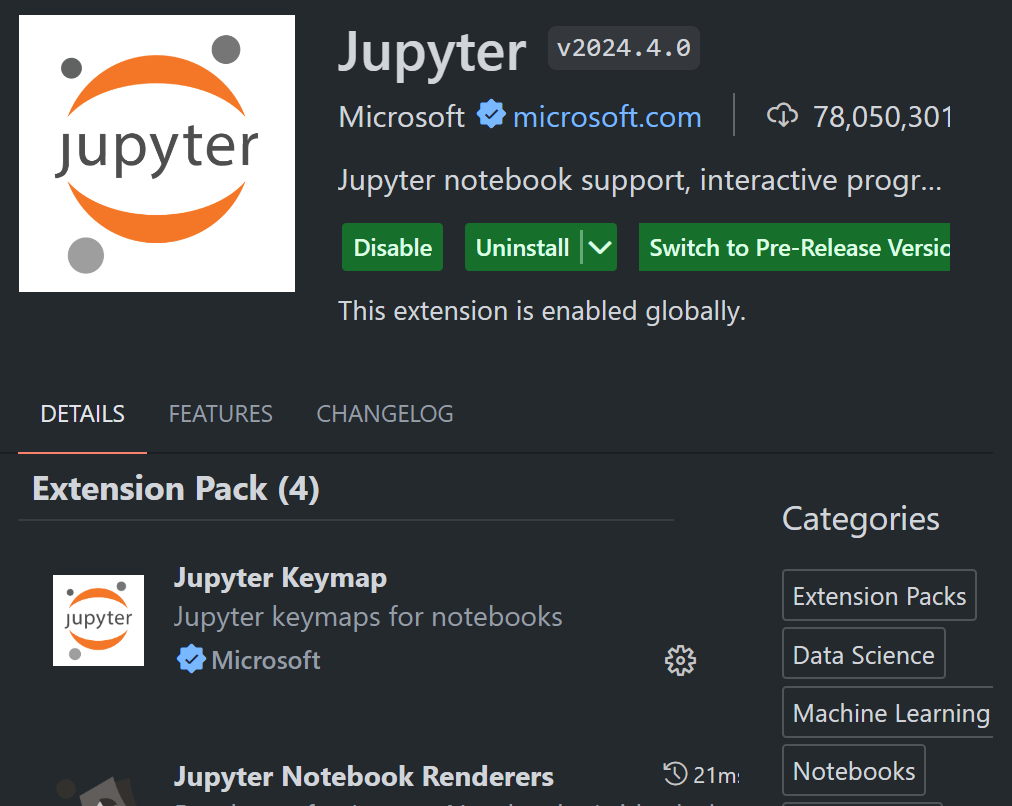Image resolution: width=1012 pixels, height=806 pixels.
Task: Select the Notebooks category
Action: [854, 771]
